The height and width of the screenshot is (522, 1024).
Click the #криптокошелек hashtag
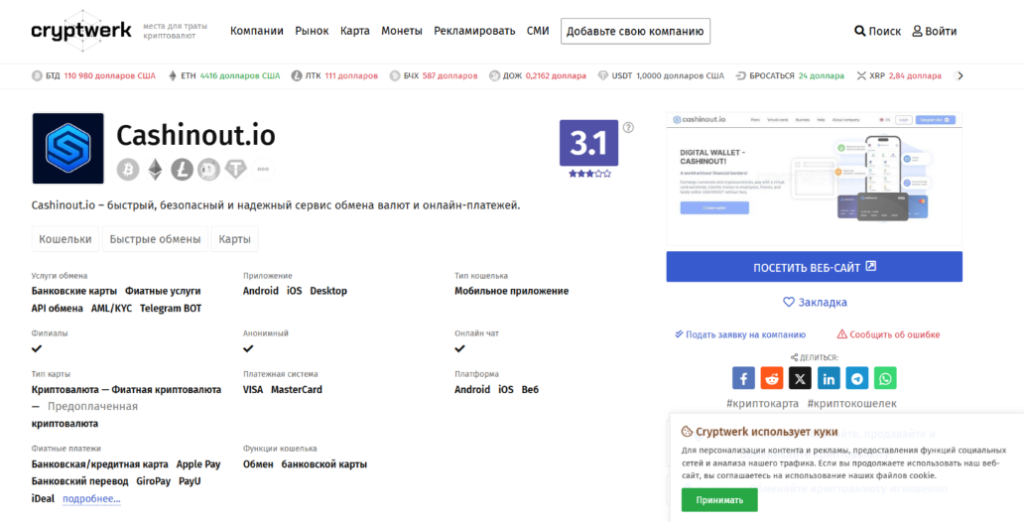click(x=852, y=404)
